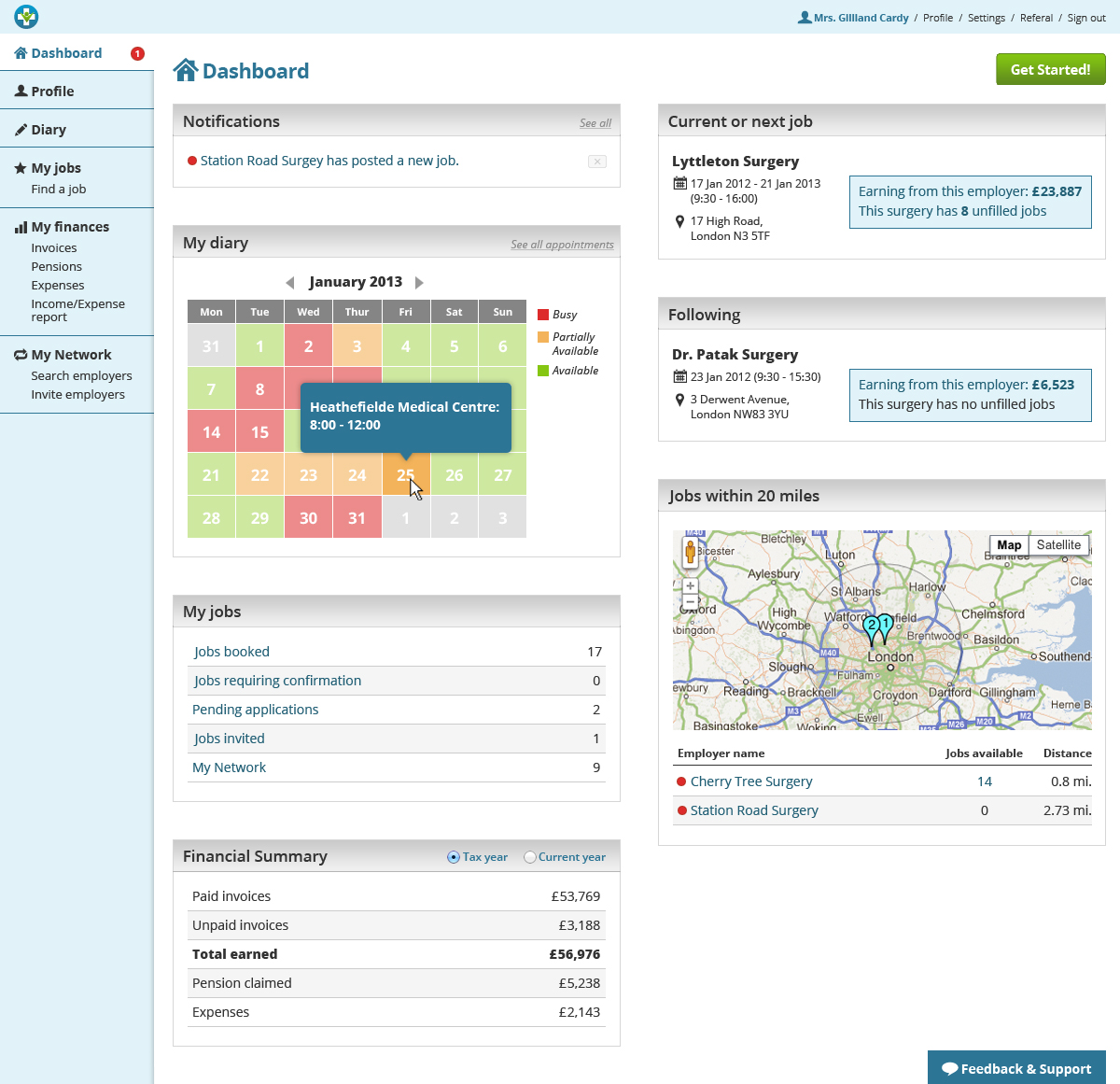Select January 30 in the diary calendar
Viewport: 1120px width, 1084px height.
308,518
